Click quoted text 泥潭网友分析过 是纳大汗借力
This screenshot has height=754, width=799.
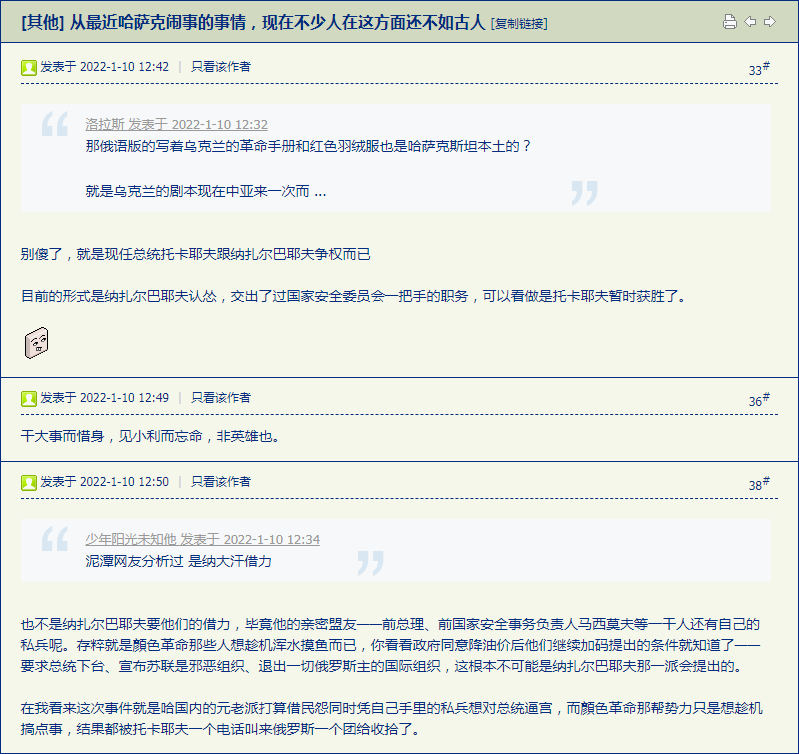pyautogui.click(x=178, y=561)
